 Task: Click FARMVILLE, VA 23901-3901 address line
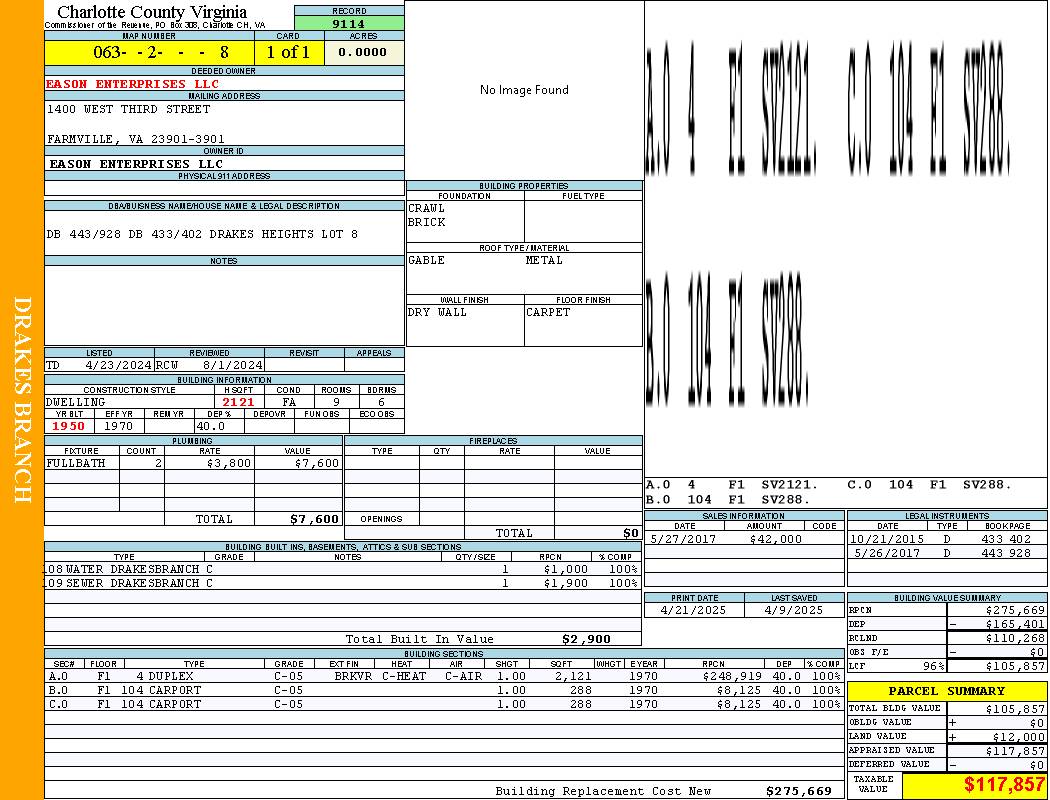[x=136, y=139]
